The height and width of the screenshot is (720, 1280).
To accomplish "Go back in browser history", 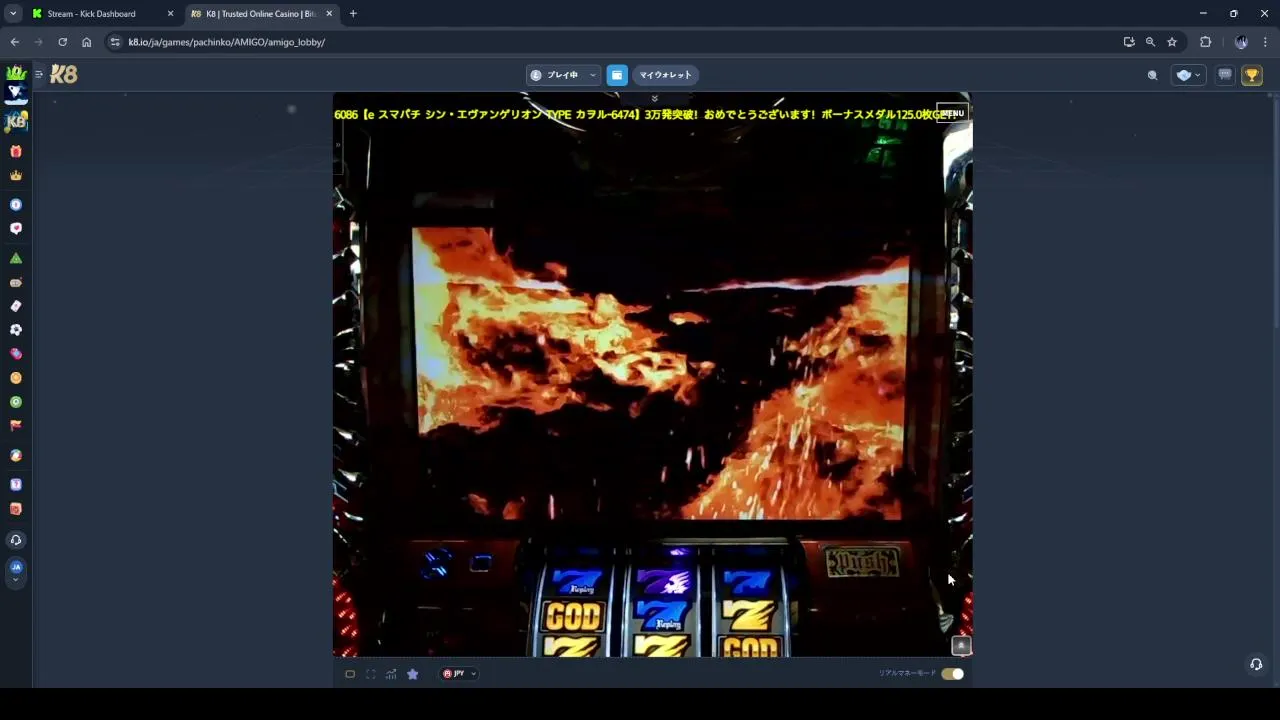I will click(14, 42).
